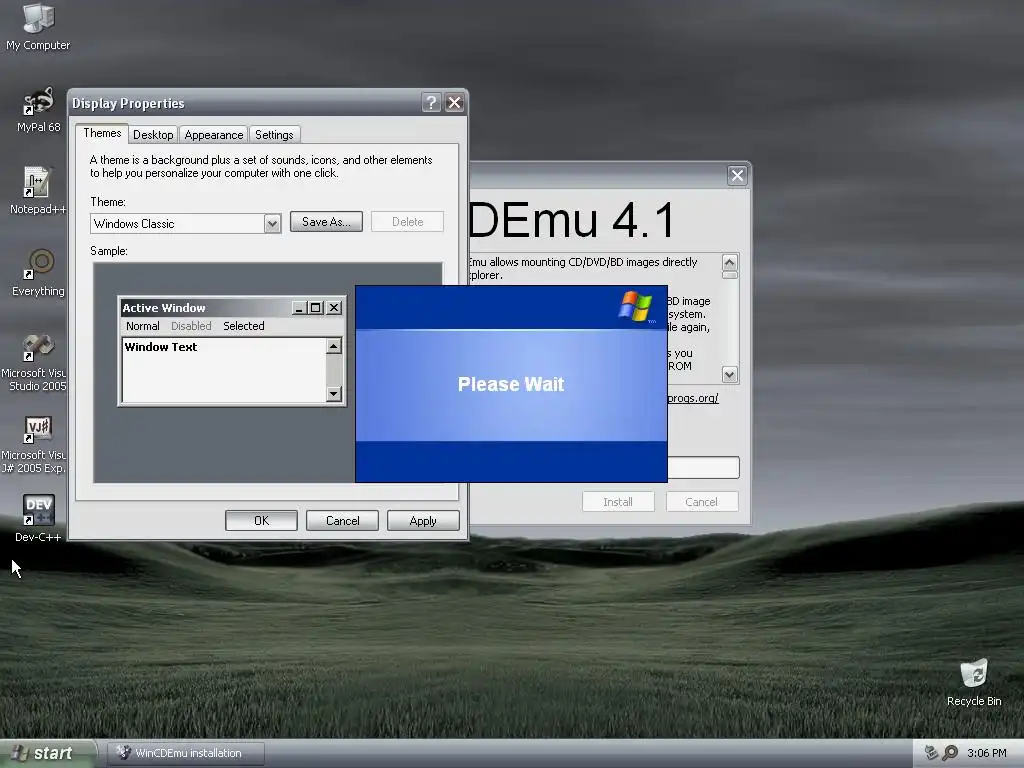The width and height of the screenshot is (1024, 768).
Task: Click the disabled Delete theme button
Action: pos(408,222)
